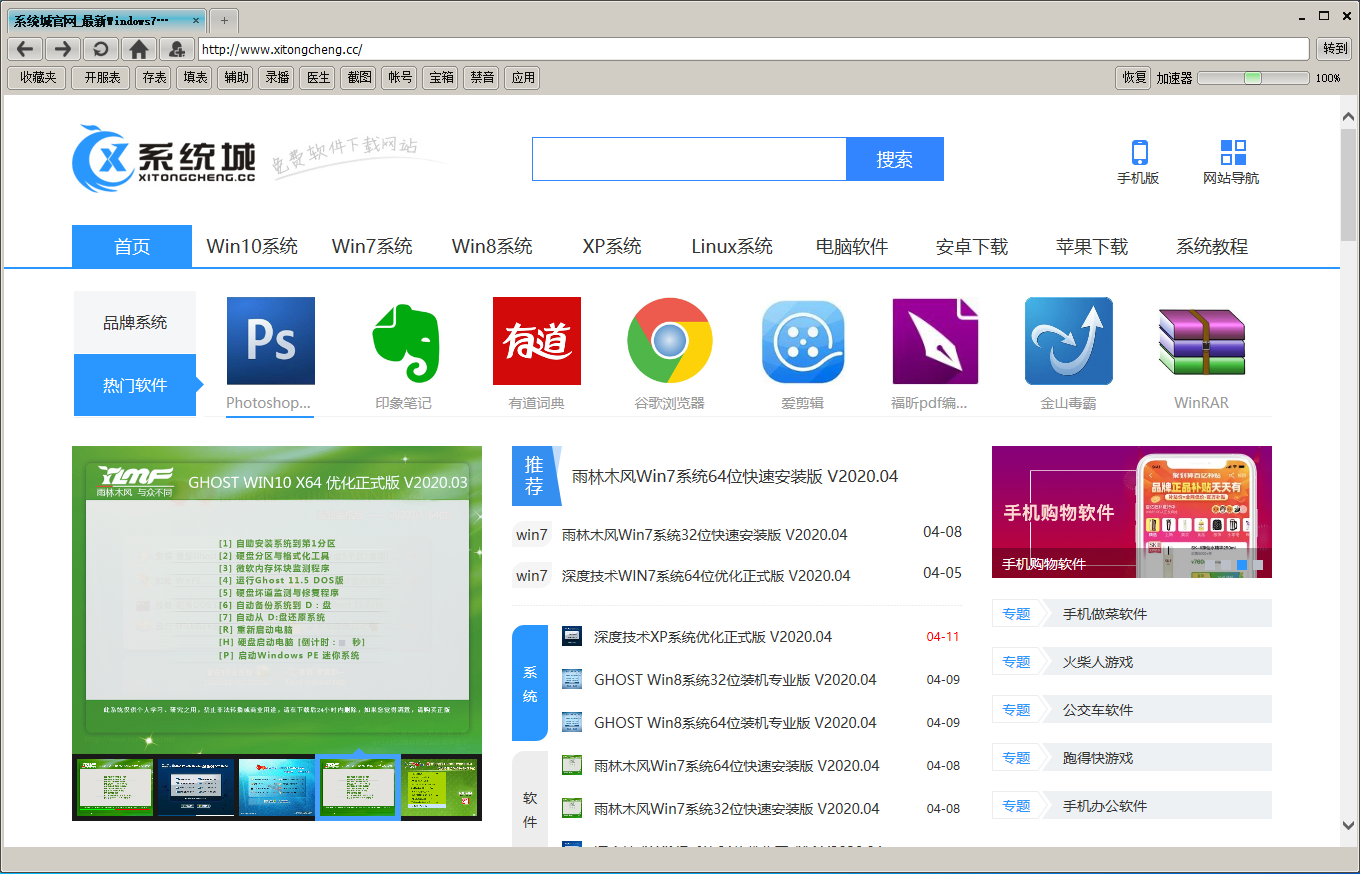Open the 手机版 phone icon
Image resolution: width=1360 pixels, height=874 pixels.
[x=1139, y=153]
